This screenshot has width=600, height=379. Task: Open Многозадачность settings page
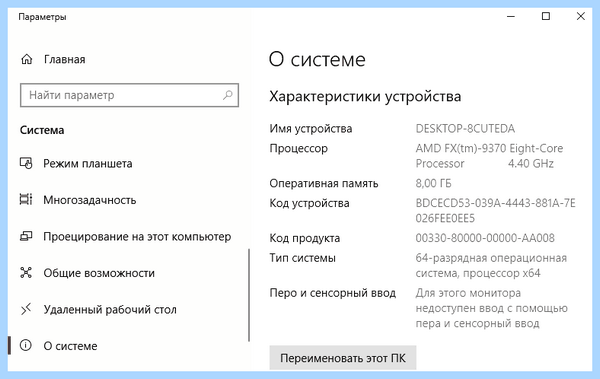click(90, 200)
